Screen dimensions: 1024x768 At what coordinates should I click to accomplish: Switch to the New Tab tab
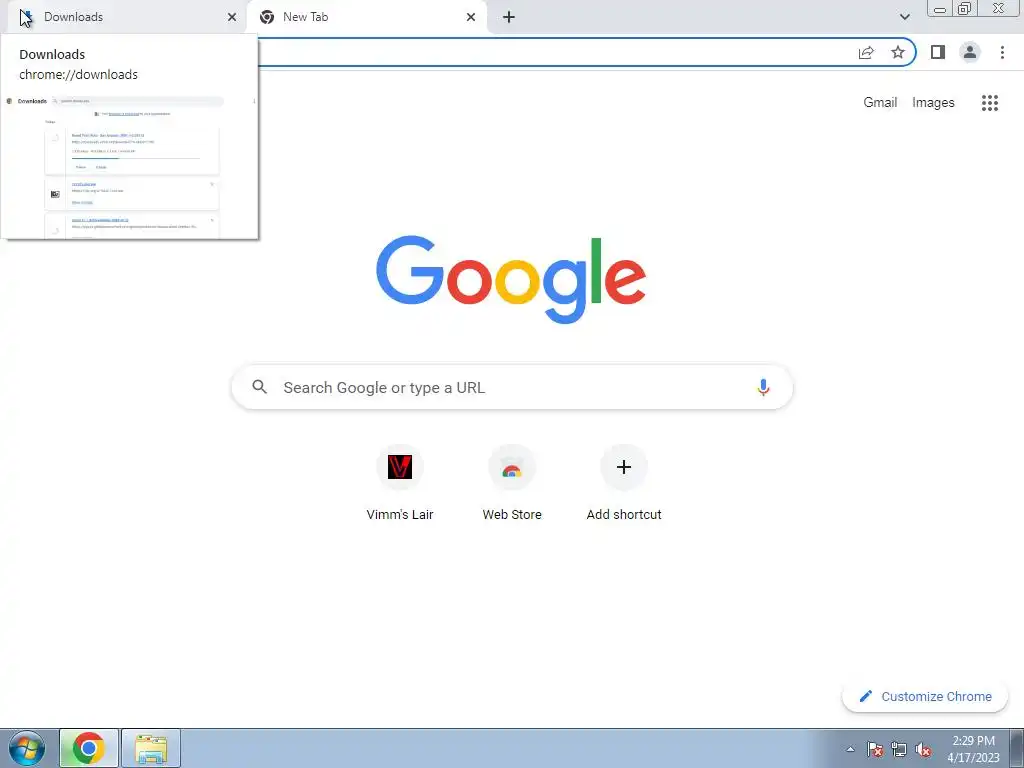(x=366, y=17)
